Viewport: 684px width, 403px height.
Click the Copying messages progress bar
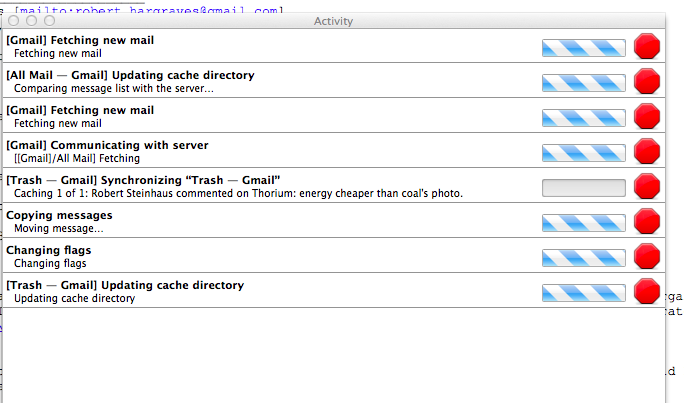pyautogui.click(x=583, y=222)
